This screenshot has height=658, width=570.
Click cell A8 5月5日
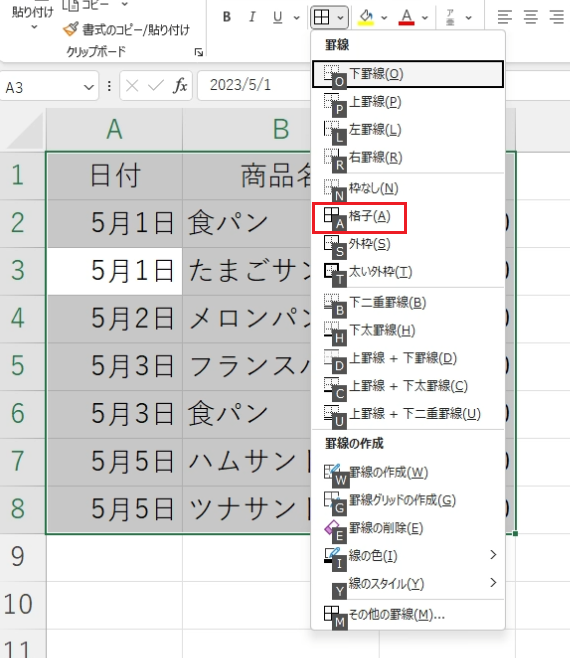115,509
